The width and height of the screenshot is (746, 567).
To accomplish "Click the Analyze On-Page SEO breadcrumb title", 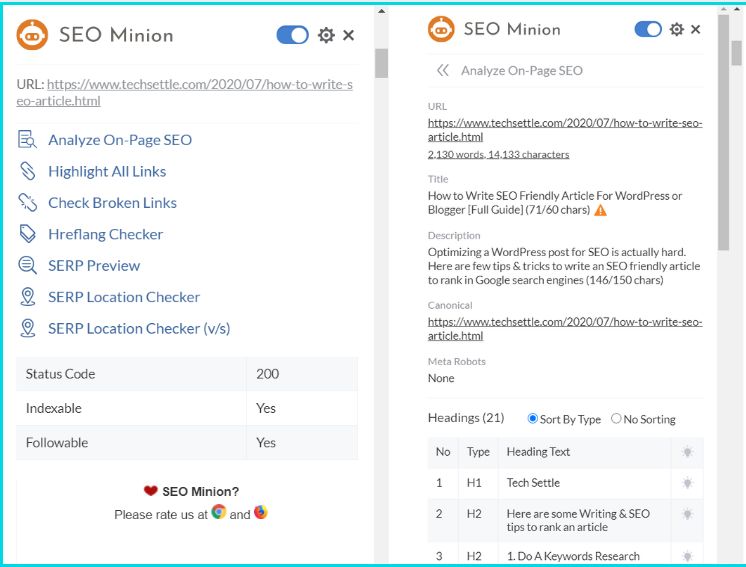I will (x=521, y=70).
